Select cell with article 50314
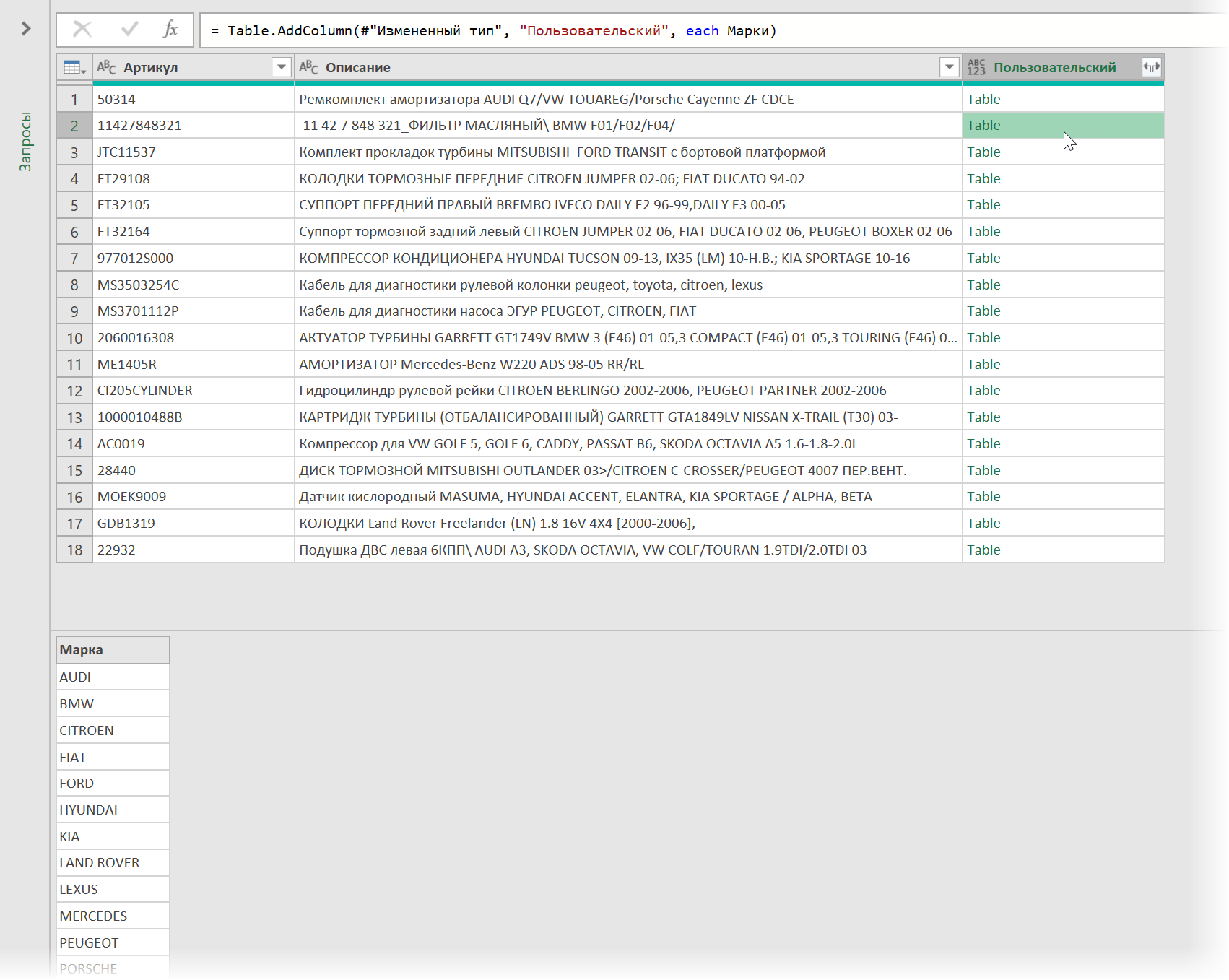The width and height of the screenshot is (1229, 980). (x=194, y=99)
